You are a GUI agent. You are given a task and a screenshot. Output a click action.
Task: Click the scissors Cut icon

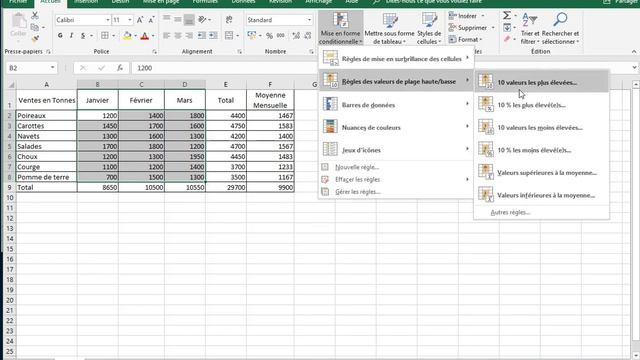35,16
